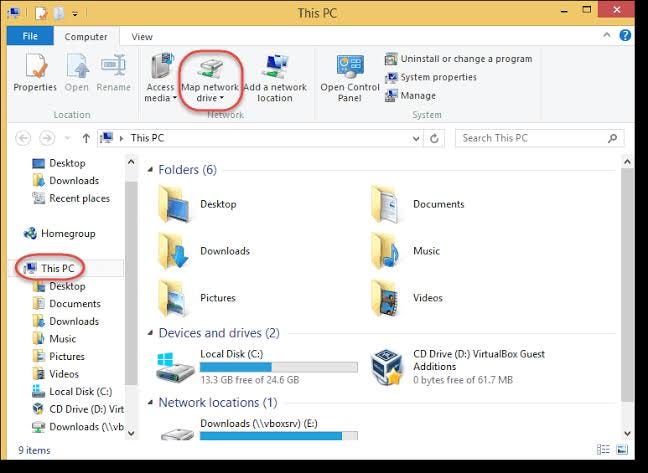Select the Pictures folder icon in main pane
The width and height of the screenshot is (648, 473).
point(173,298)
